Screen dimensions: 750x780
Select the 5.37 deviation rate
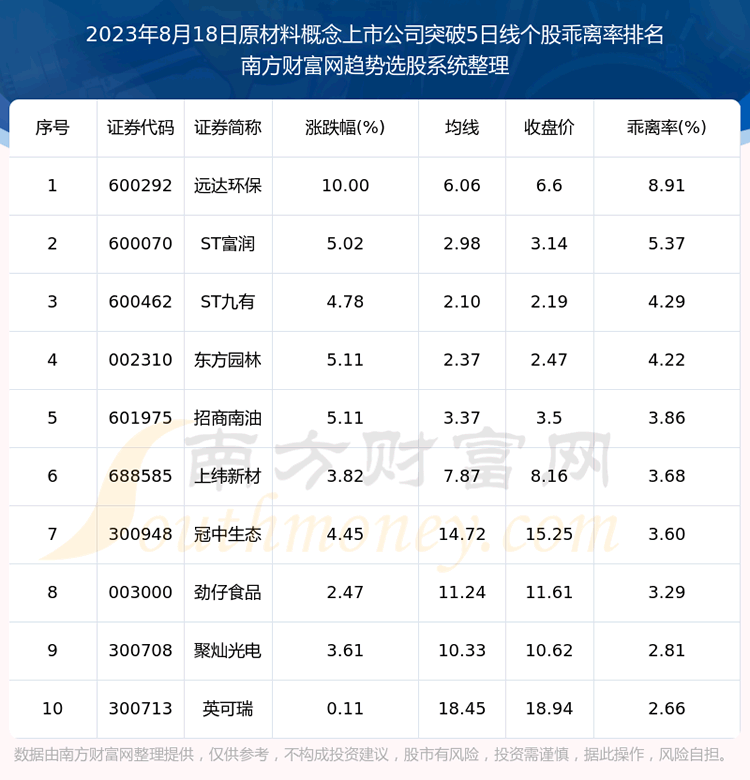pyautogui.click(x=666, y=244)
